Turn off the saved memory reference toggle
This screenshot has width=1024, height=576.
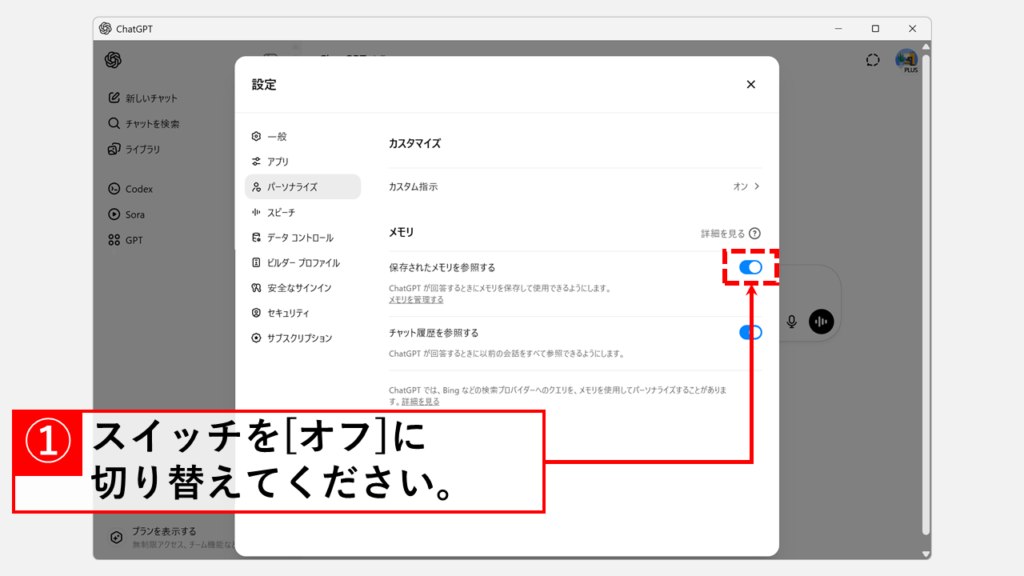point(750,267)
